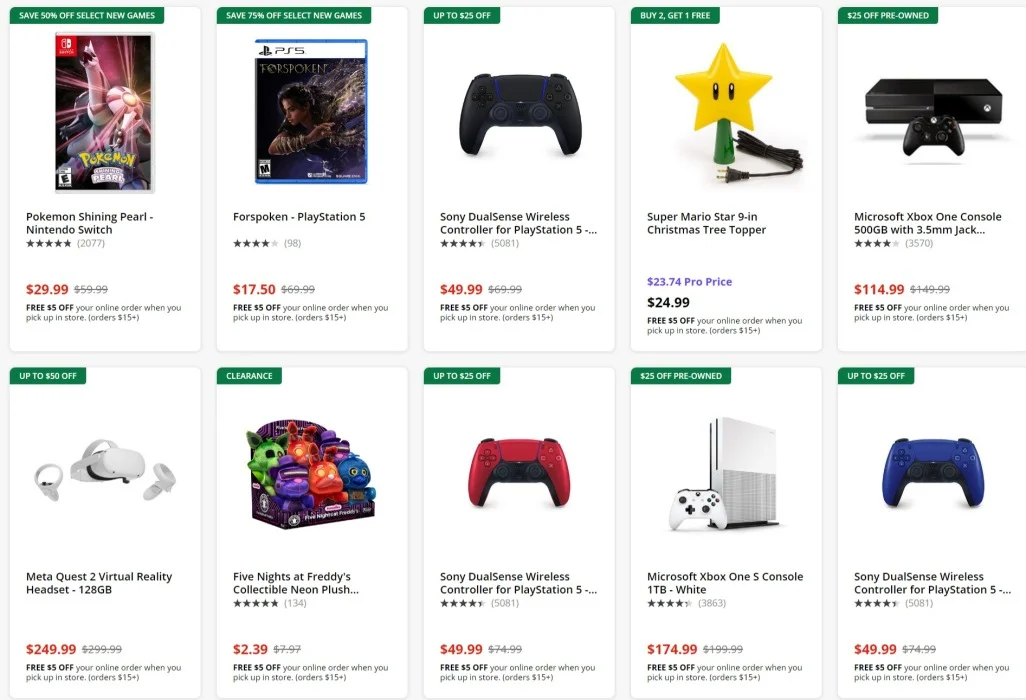Click the "Save 75% Off Select New Games" badge
This screenshot has height=700, width=1026.
[x=294, y=16]
